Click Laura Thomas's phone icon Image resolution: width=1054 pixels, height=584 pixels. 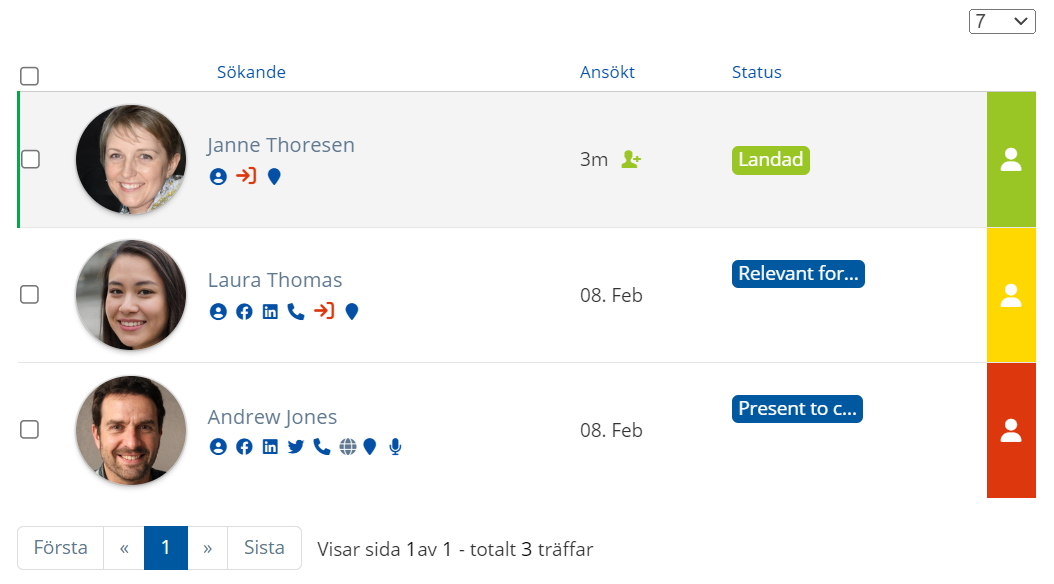click(x=296, y=312)
